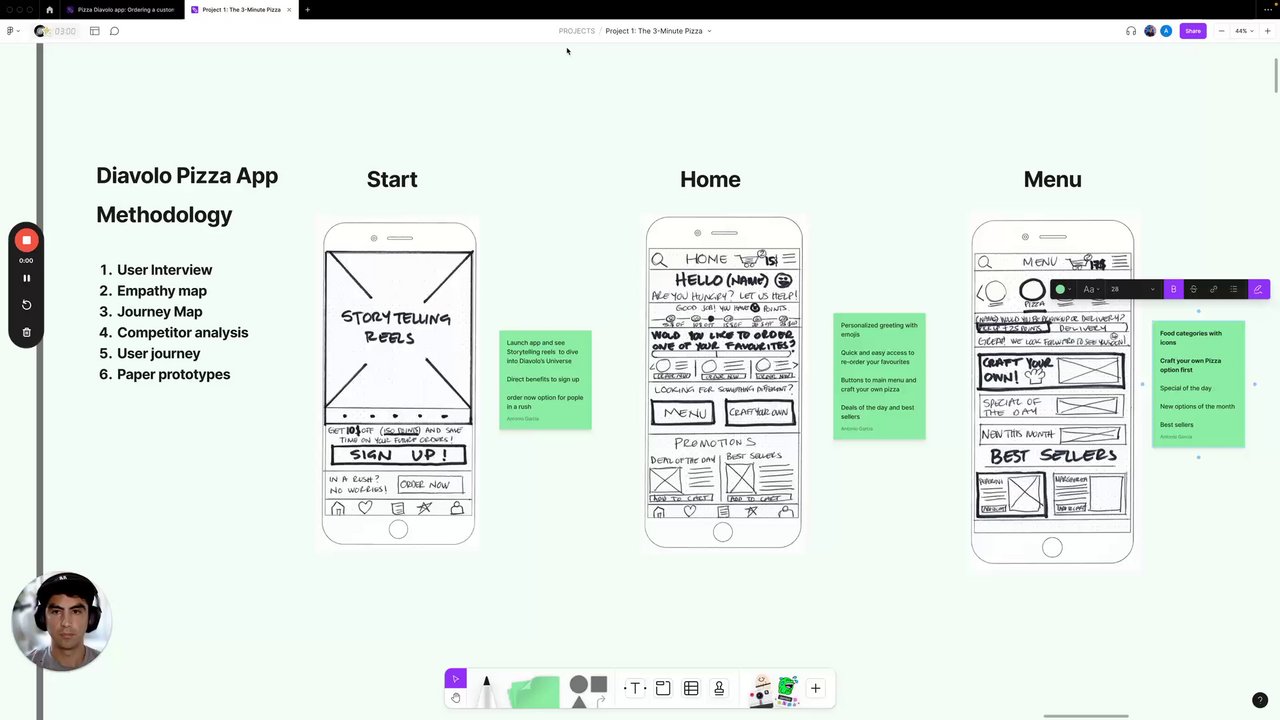This screenshot has width=1280, height=720.
Task: Stop the recording with the red button
Action: (x=27, y=240)
